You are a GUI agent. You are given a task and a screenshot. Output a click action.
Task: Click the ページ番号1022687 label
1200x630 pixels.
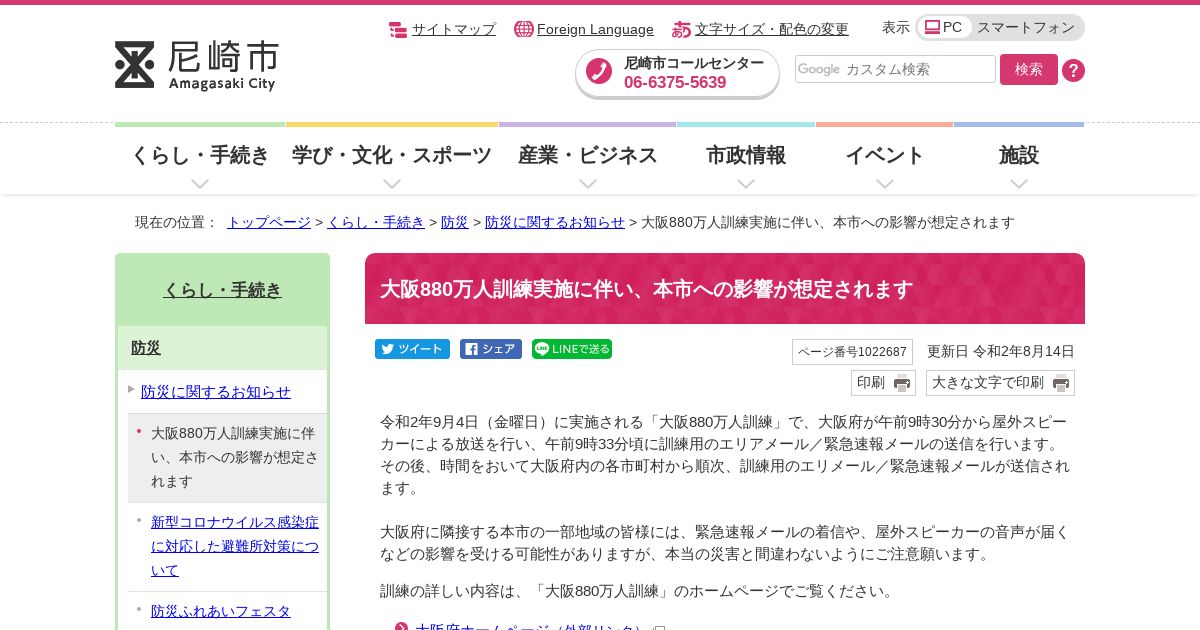click(852, 352)
